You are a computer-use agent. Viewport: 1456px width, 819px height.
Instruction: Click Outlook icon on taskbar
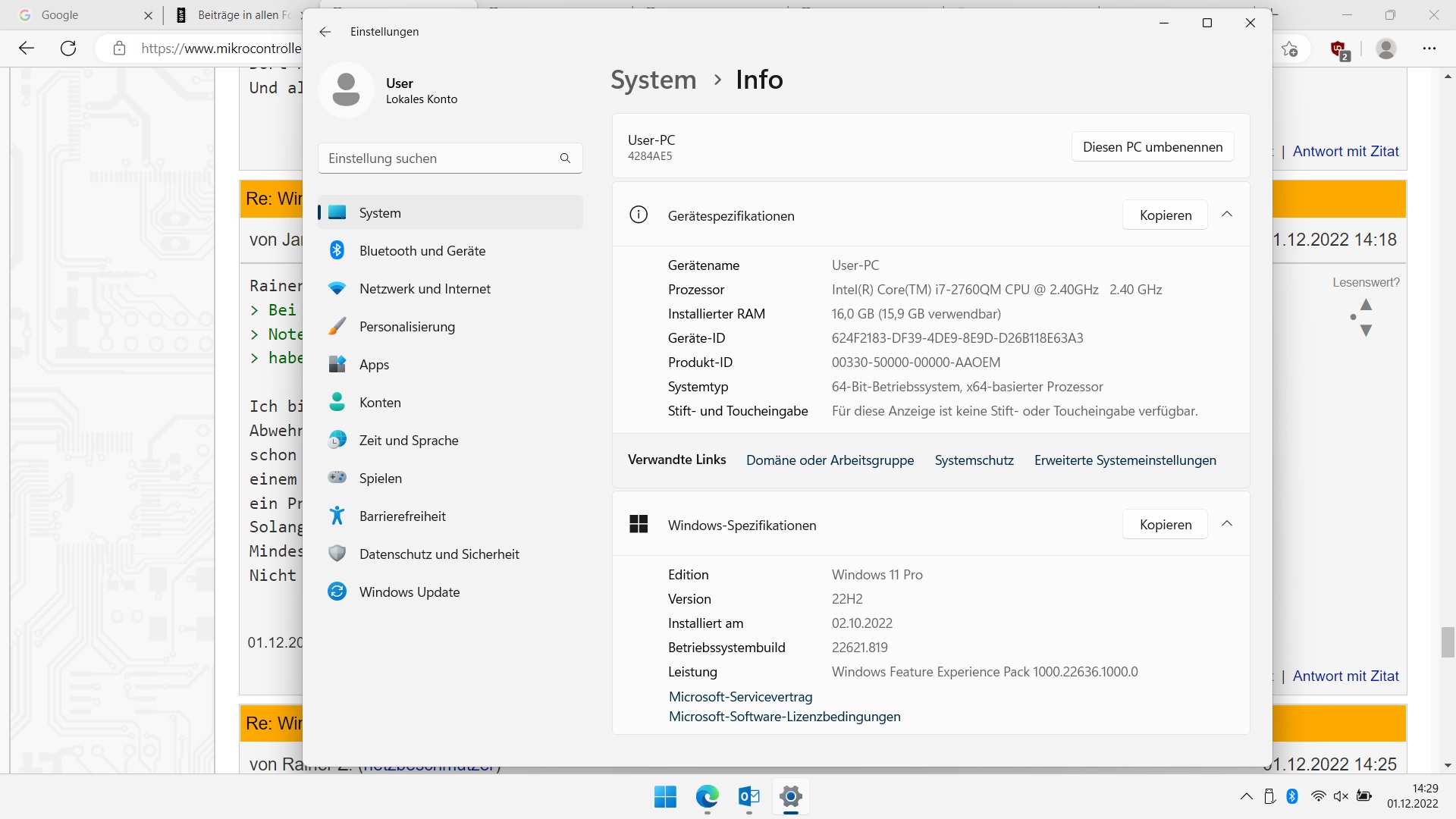(748, 797)
